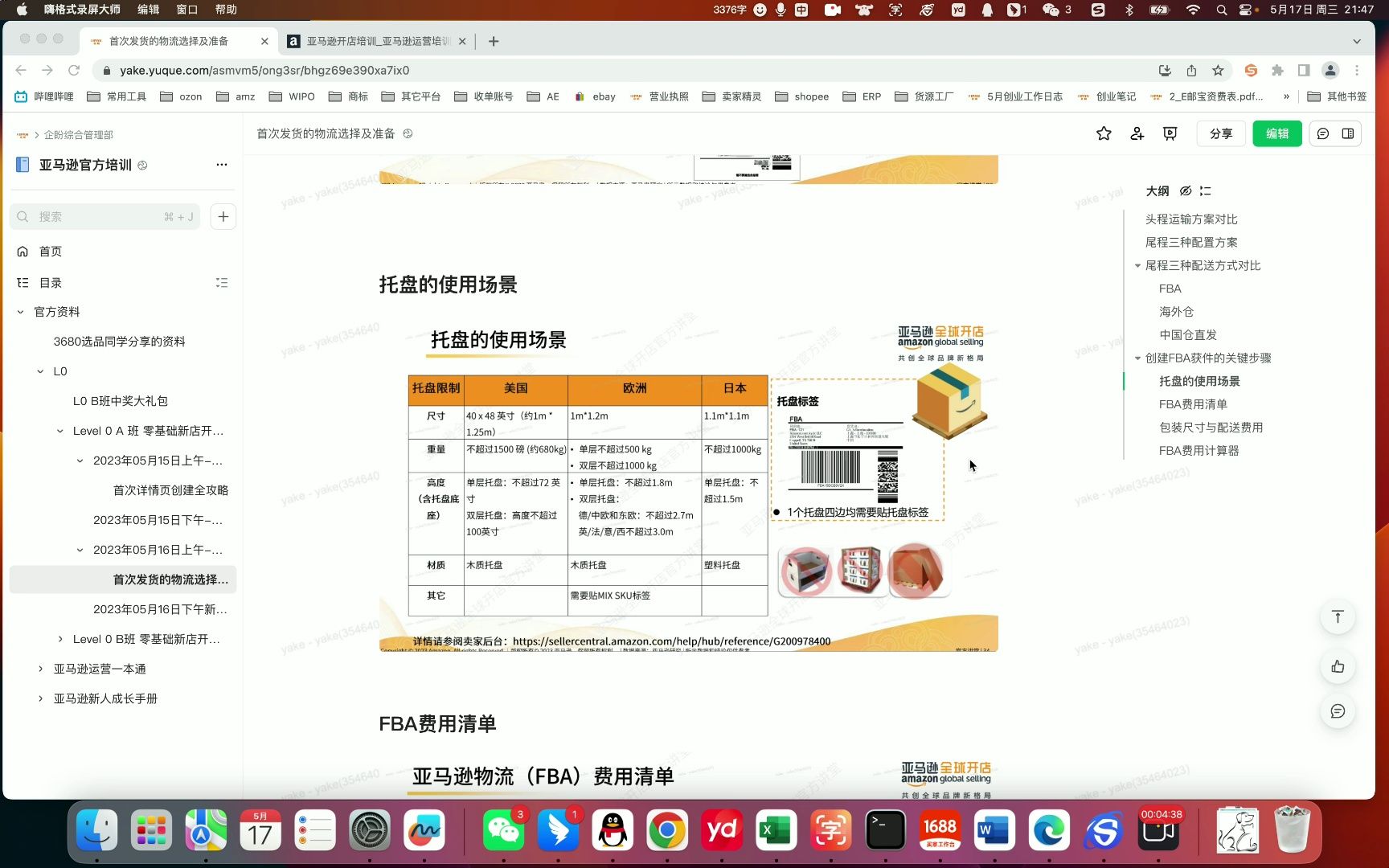Click the 分享 button
The image size is (1389, 868).
click(1221, 133)
